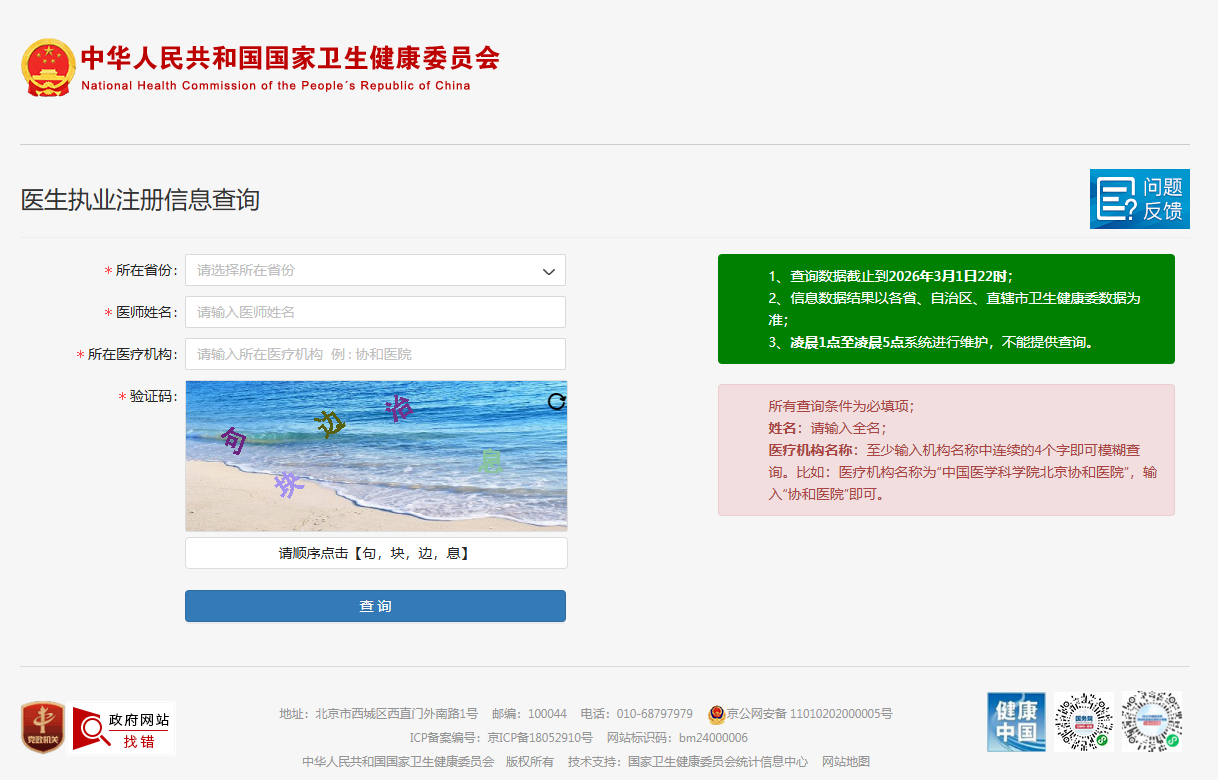Click the police badge icon beside 京公网安备
1218x780 pixels.
pyautogui.click(x=716, y=714)
